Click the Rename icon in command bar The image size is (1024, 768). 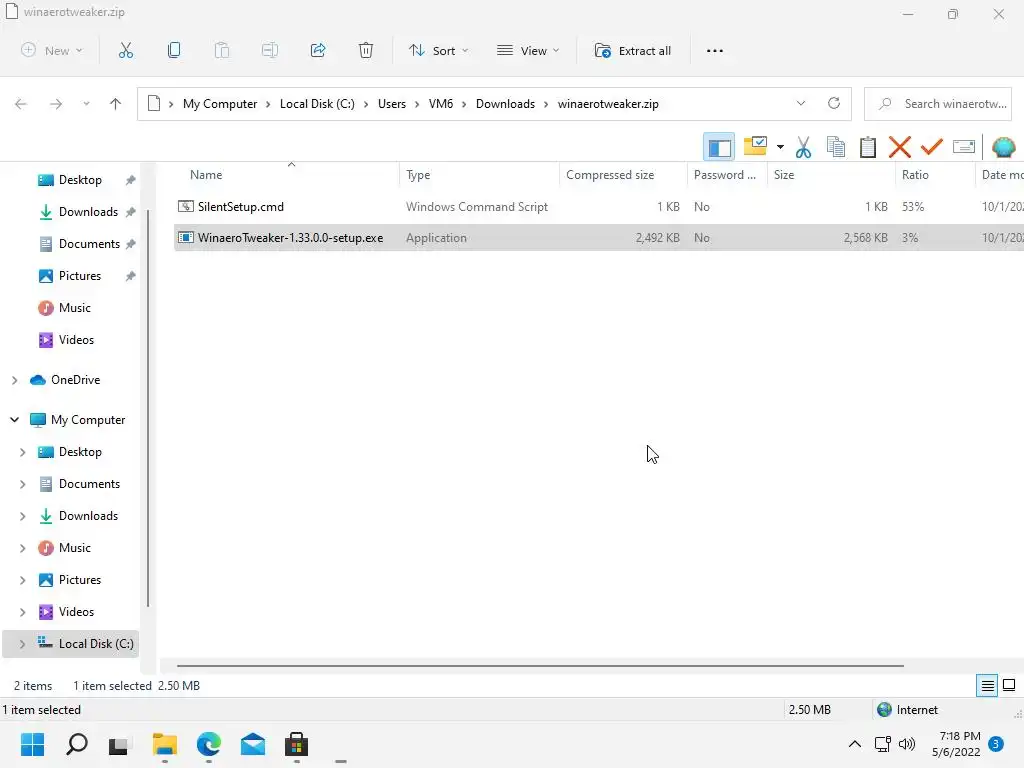pos(270,50)
